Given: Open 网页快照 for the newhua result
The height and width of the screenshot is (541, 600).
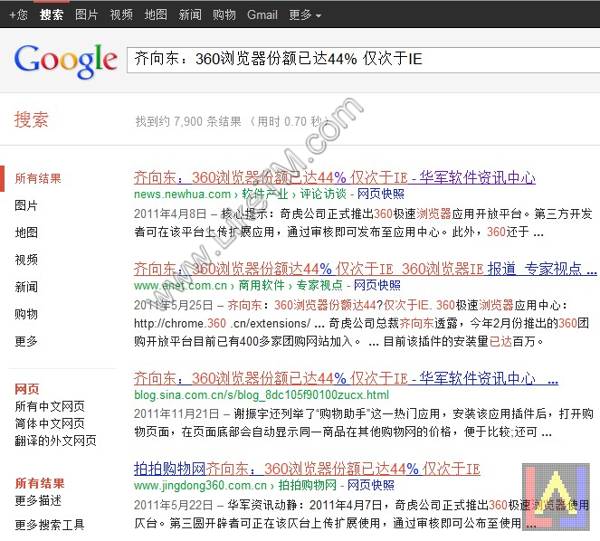Looking at the screenshot, I should point(381,194).
